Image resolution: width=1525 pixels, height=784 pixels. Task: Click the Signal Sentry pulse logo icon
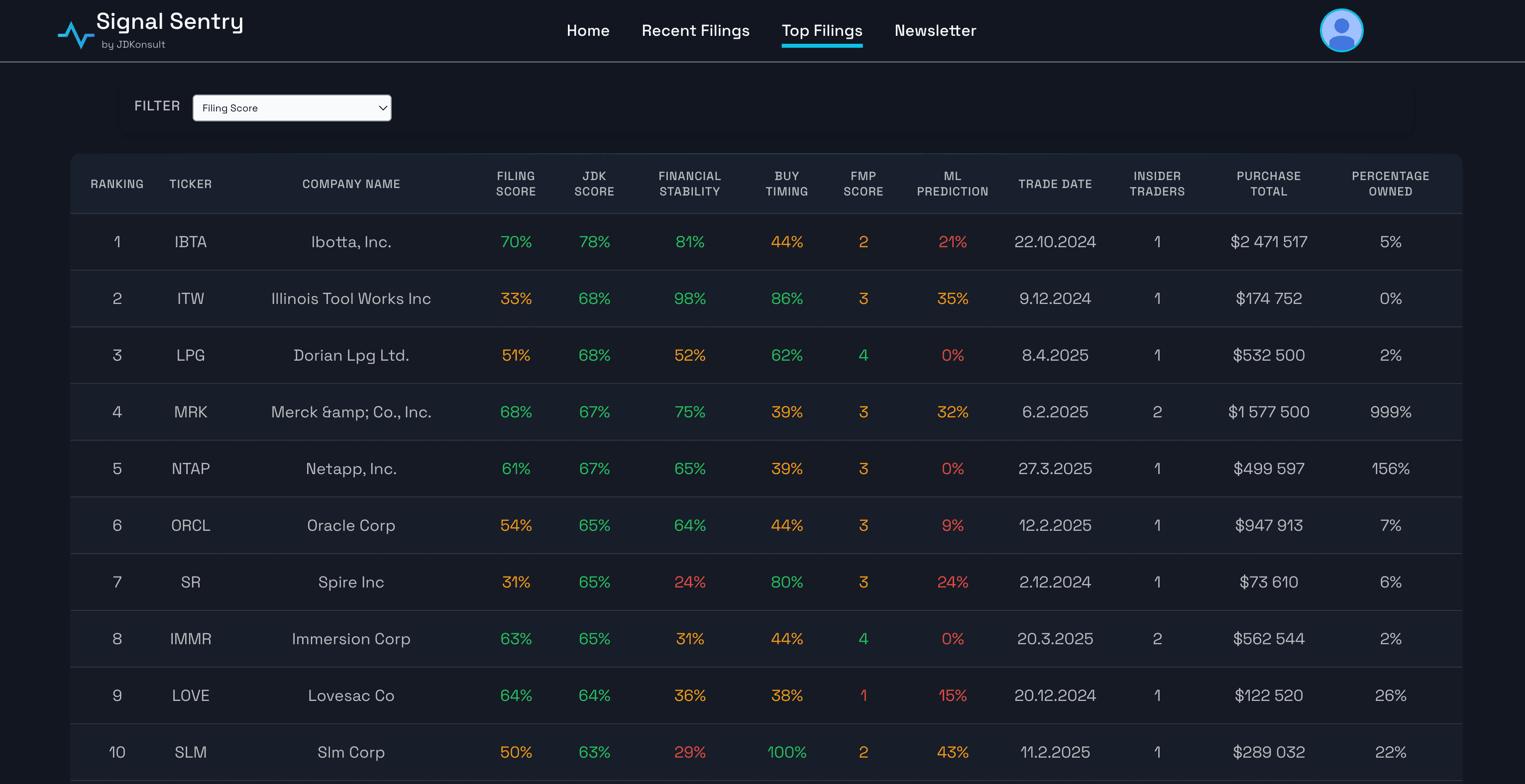point(76,34)
